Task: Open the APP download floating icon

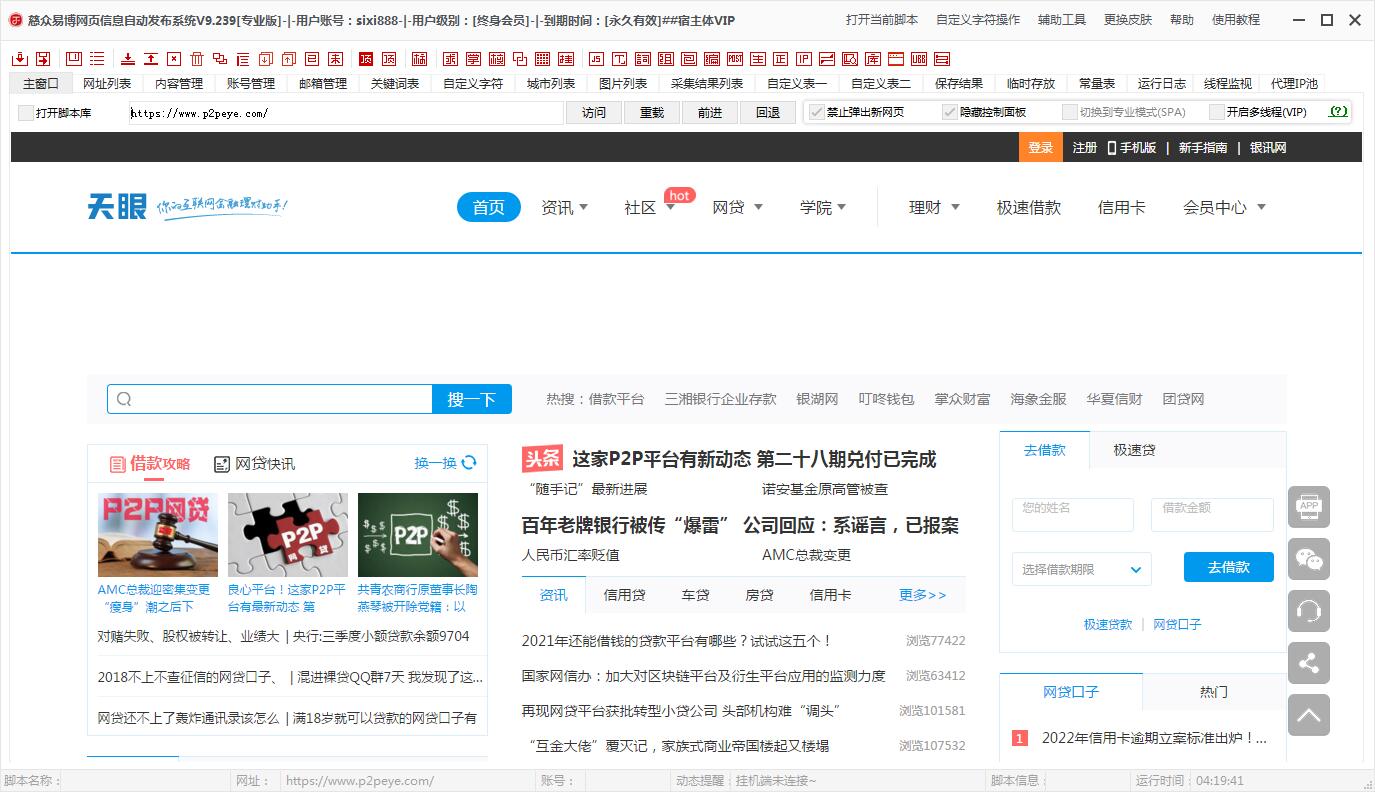Action: 1309,507
